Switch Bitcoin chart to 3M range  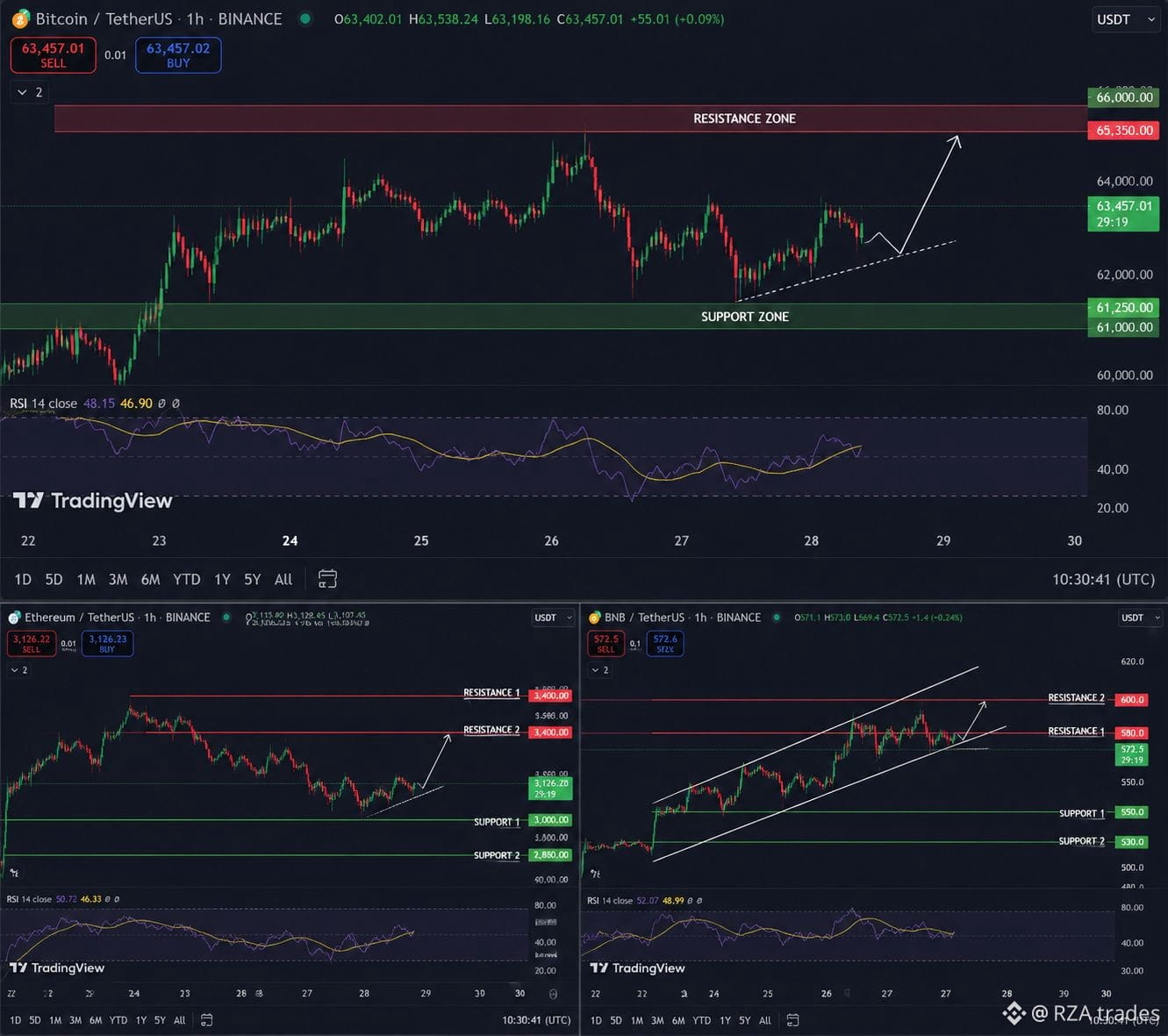pos(118,579)
